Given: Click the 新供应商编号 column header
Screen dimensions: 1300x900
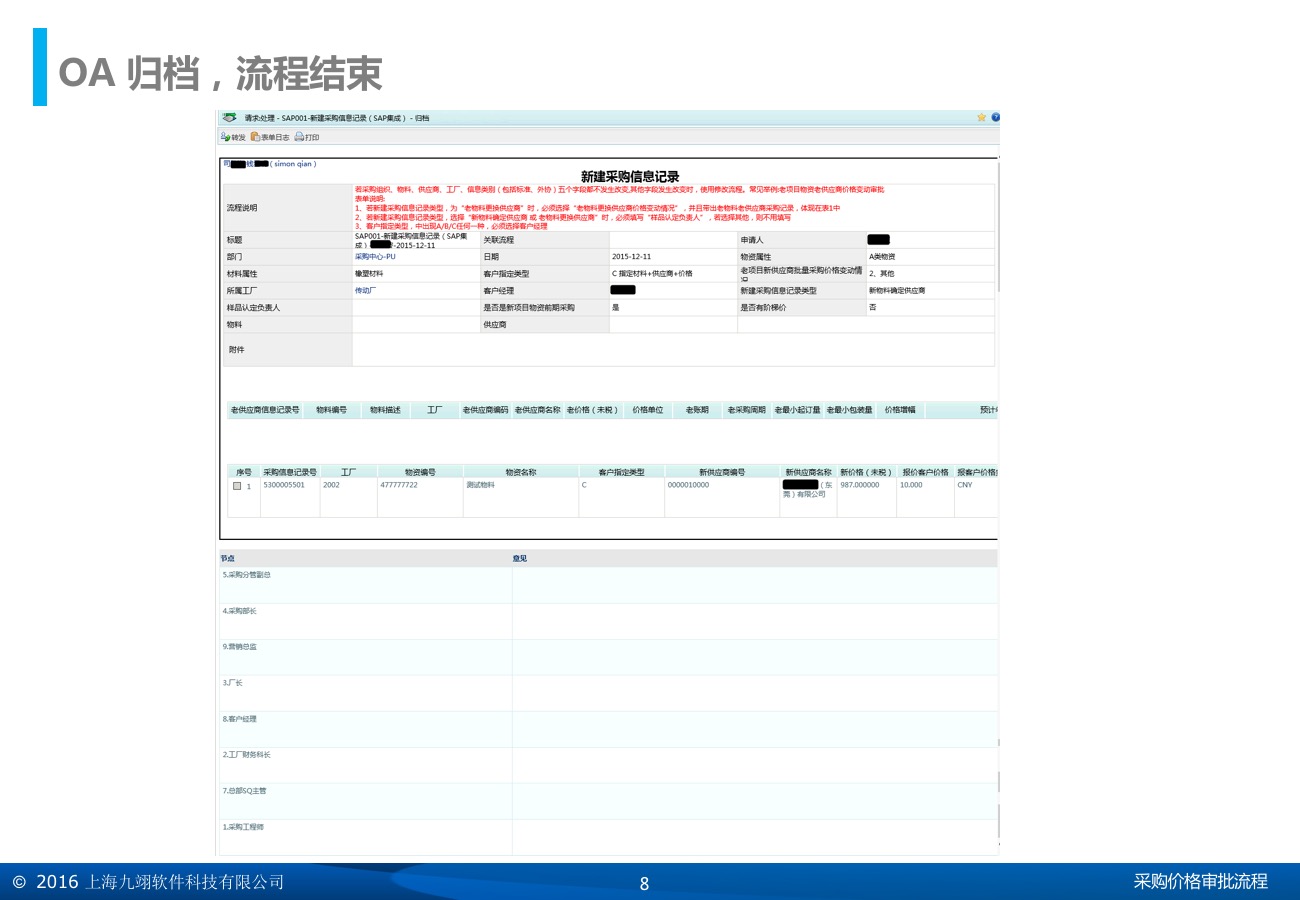Looking at the screenshot, I should pyautogui.click(x=722, y=472).
